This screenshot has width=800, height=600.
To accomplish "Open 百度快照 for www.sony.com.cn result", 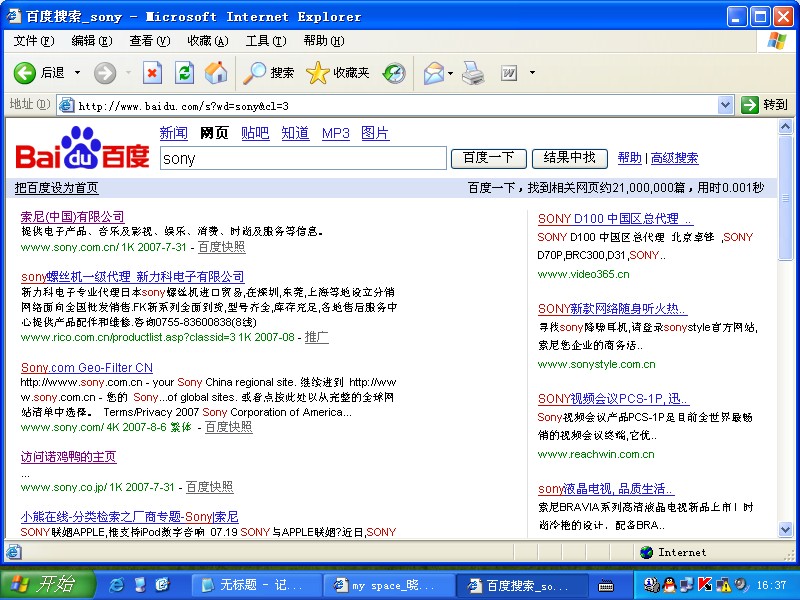I will 221,247.
